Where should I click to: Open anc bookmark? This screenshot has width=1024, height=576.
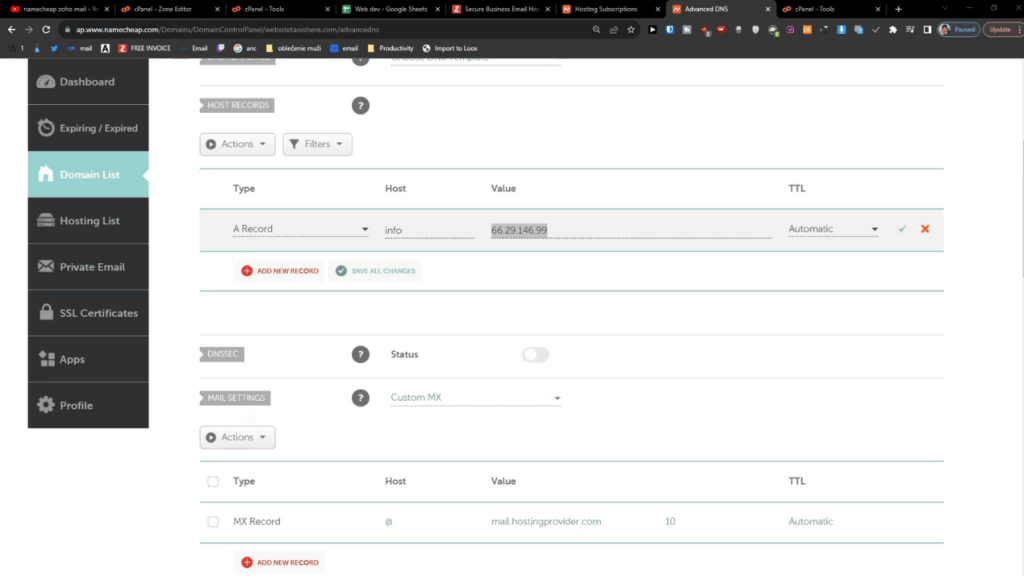point(245,48)
